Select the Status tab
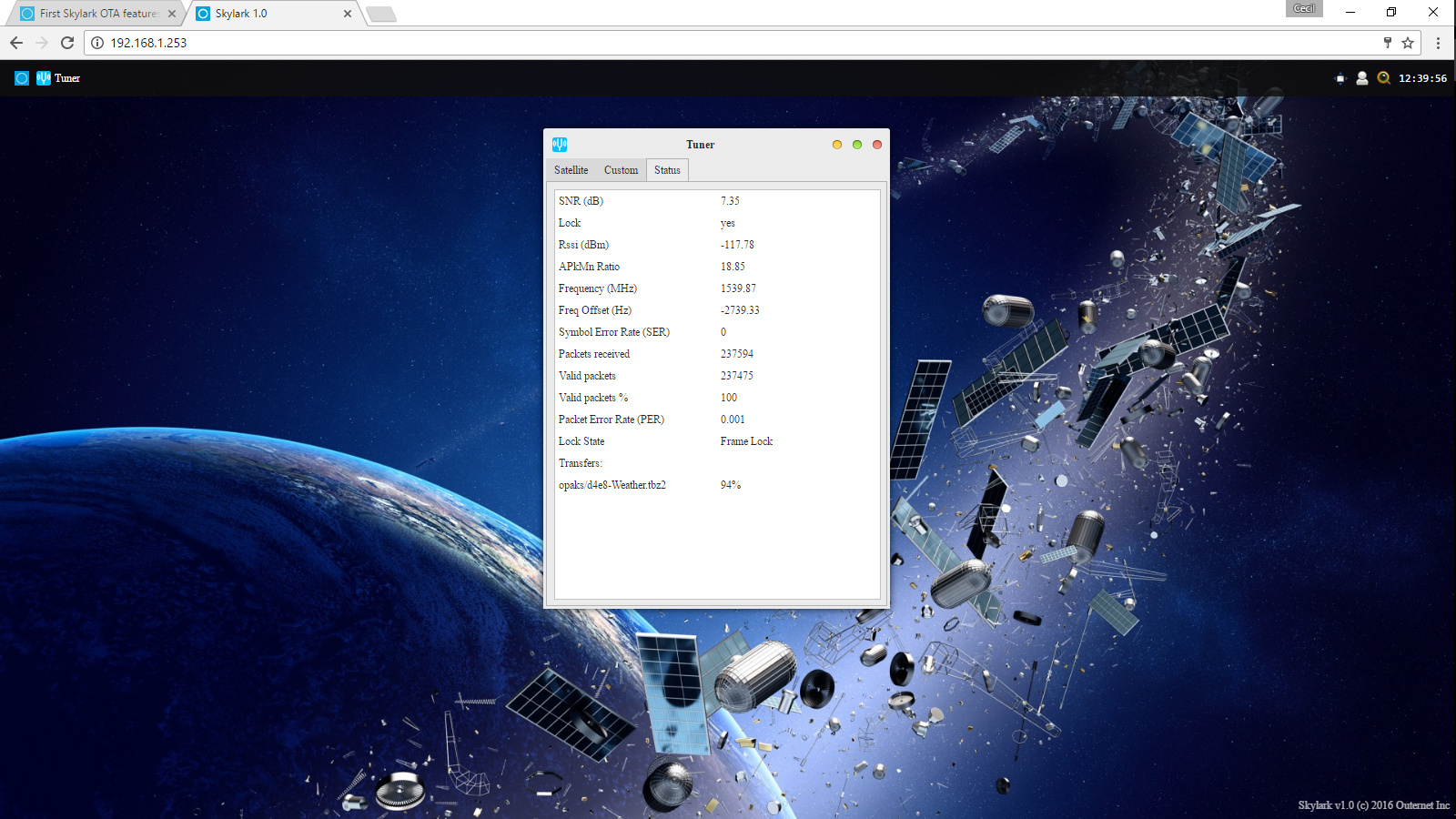Screen dimensions: 1456x819 (x=667, y=170)
